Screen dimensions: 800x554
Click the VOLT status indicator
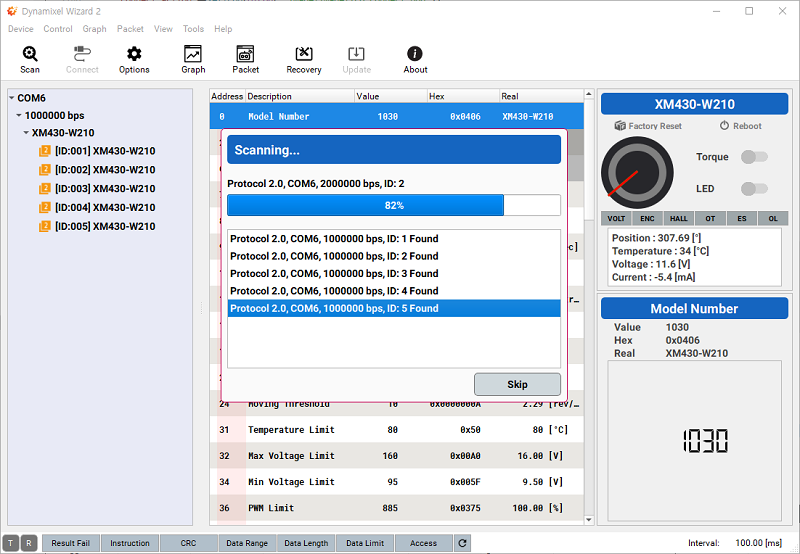click(x=616, y=218)
